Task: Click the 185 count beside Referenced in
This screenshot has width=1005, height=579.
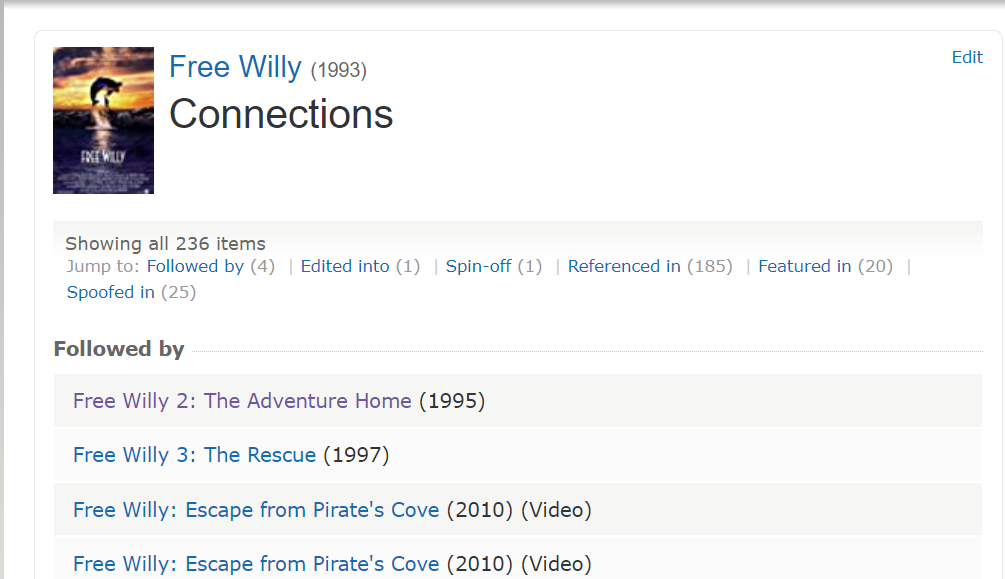Action: point(710,266)
